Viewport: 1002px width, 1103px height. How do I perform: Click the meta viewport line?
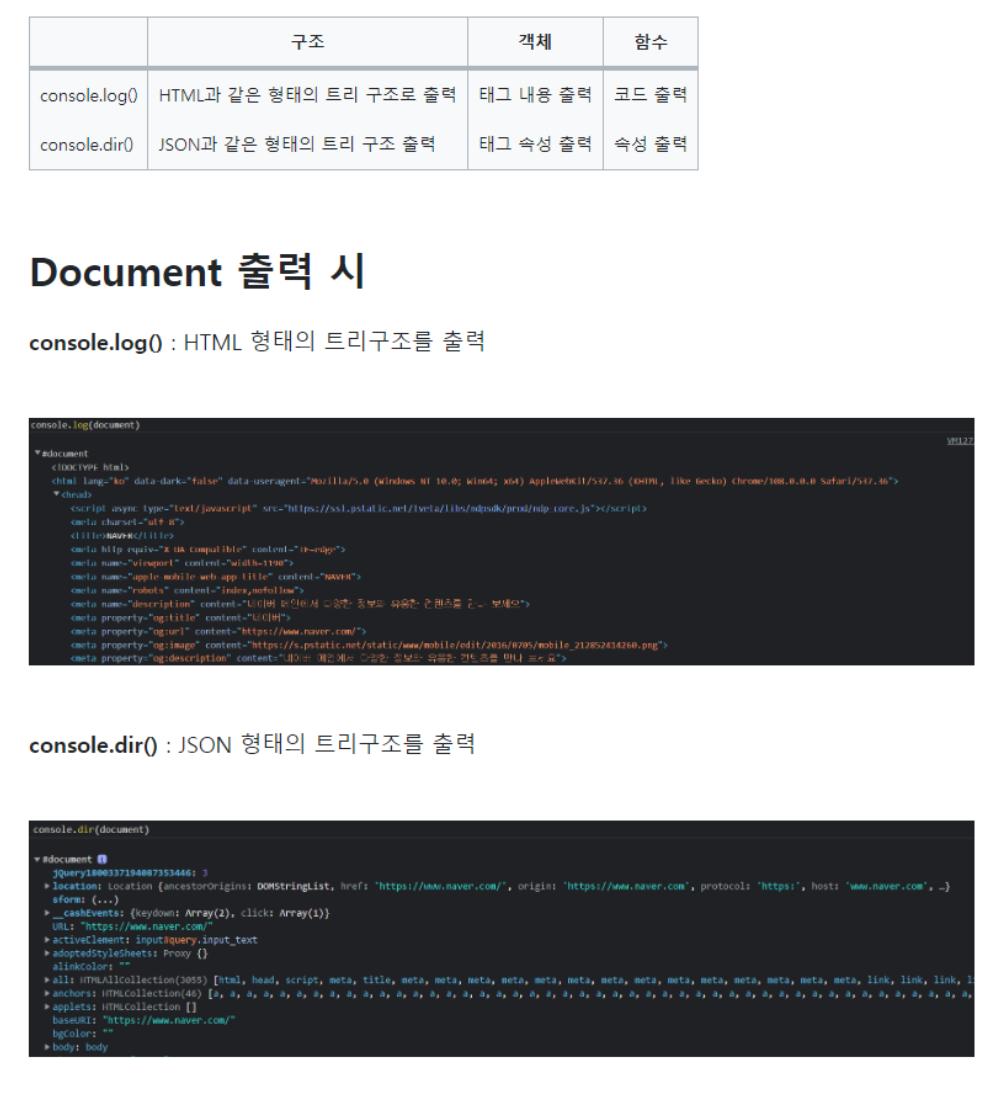pos(182,563)
